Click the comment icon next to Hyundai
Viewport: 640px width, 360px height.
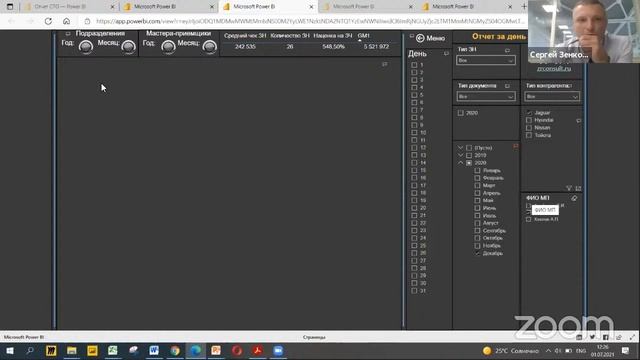pos(578,121)
